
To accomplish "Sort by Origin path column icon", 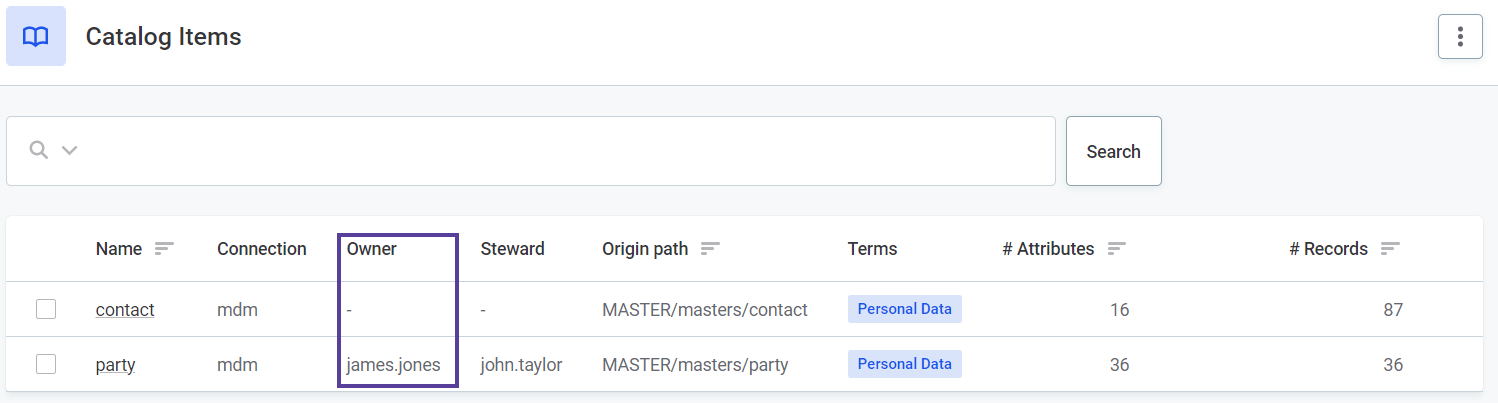I will tap(710, 249).
